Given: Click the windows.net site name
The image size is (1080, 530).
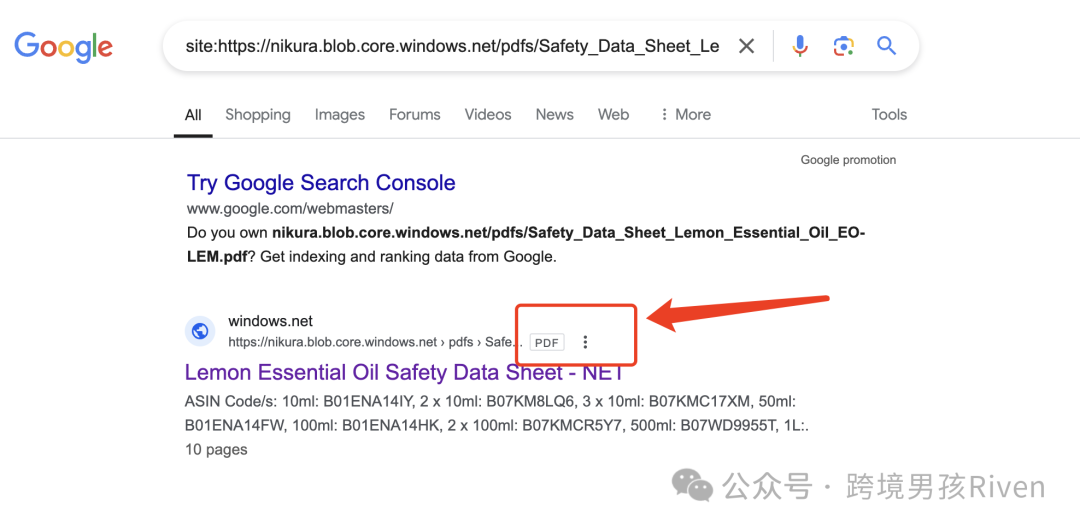Looking at the screenshot, I should (270, 321).
